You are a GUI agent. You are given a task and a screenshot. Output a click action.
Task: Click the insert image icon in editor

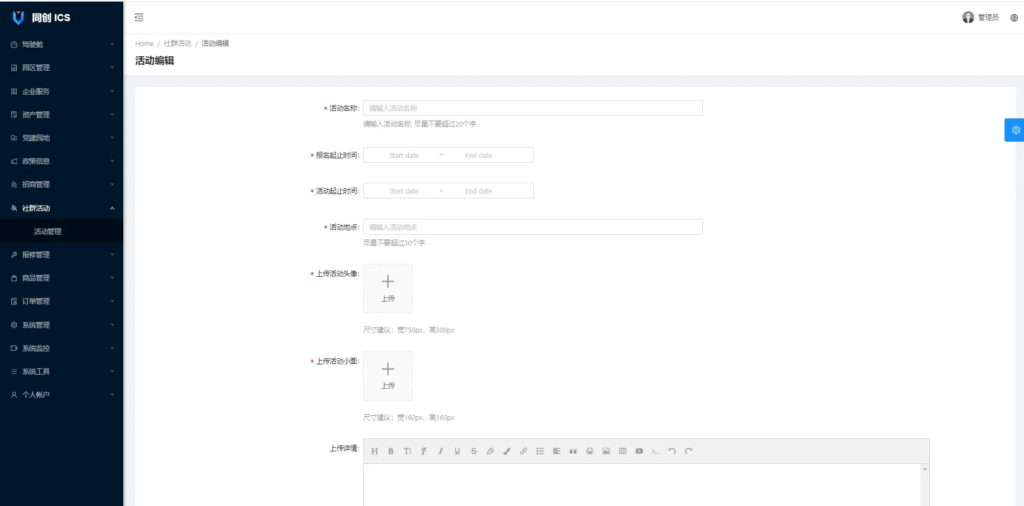[606, 451]
